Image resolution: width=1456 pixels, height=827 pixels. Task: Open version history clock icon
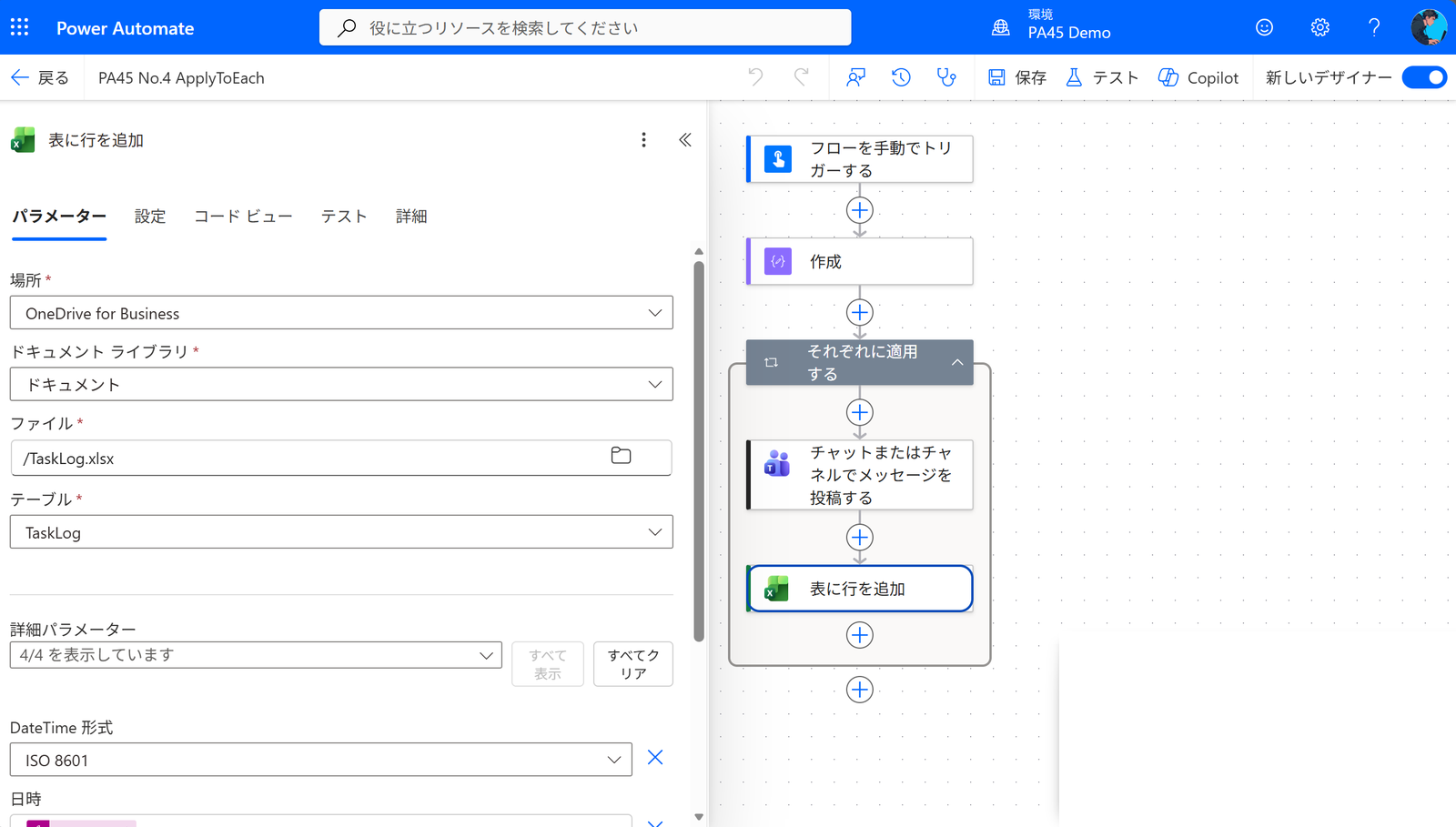(901, 77)
